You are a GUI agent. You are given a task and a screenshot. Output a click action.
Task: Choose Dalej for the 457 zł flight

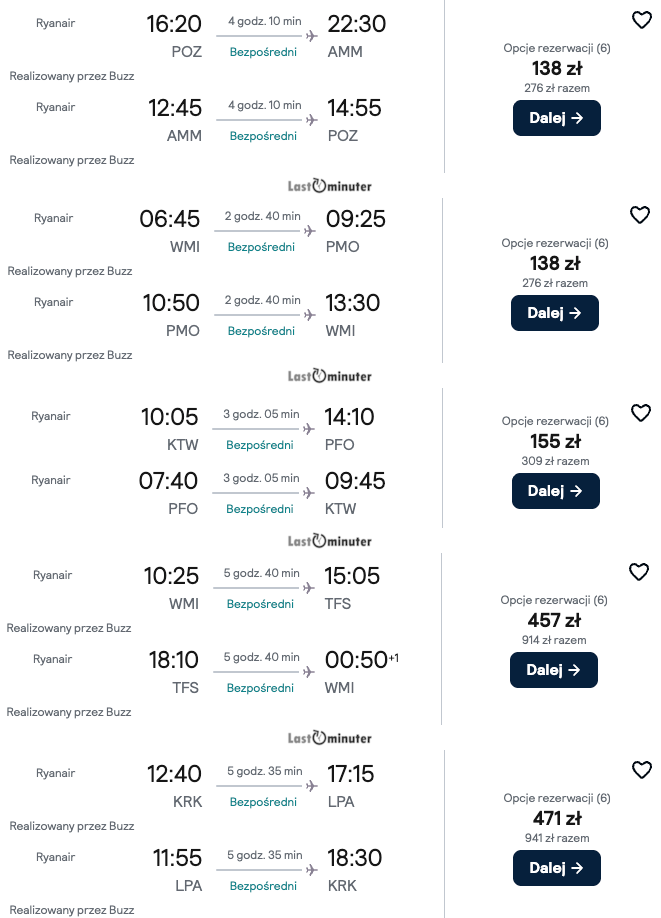coord(554,670)
